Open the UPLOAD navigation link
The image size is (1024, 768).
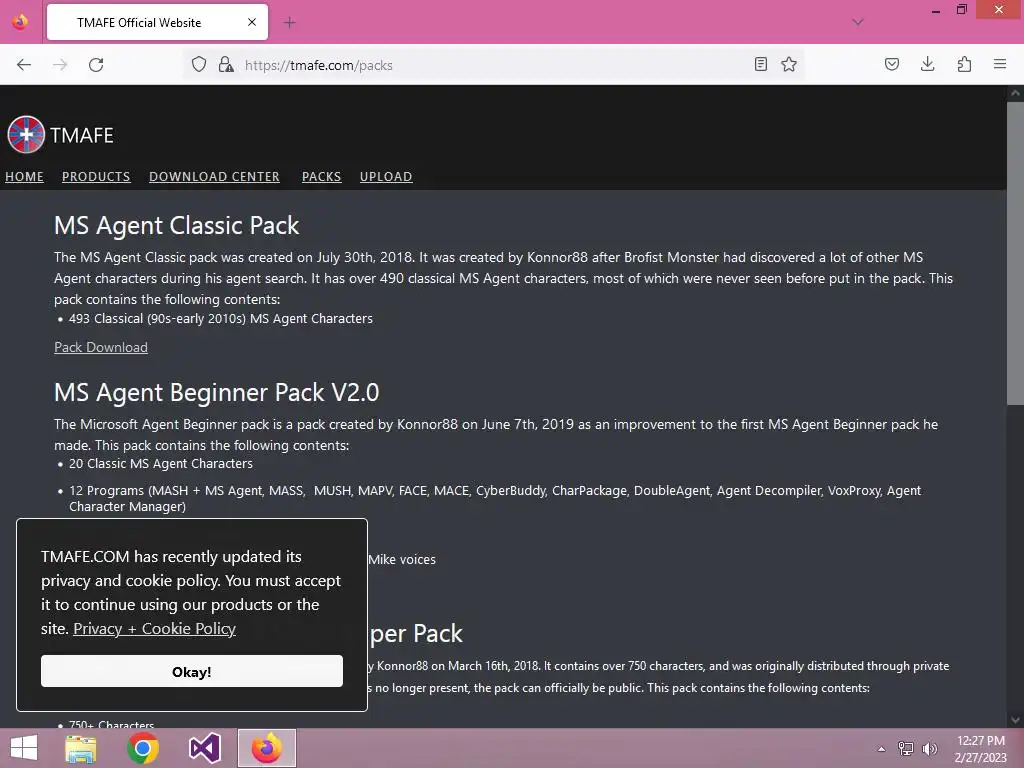[386, 177]
